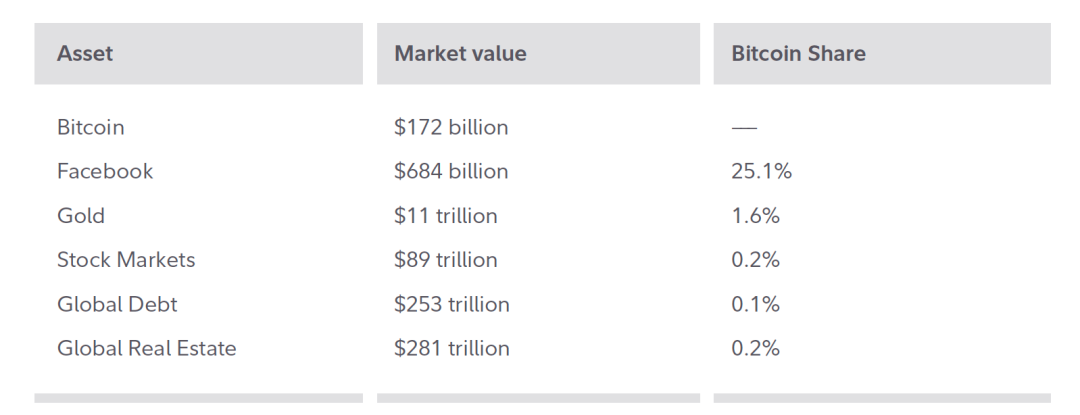Click the $253 trillion market value
Screen dimensions: 1080x415
click(x=451, y=304)
